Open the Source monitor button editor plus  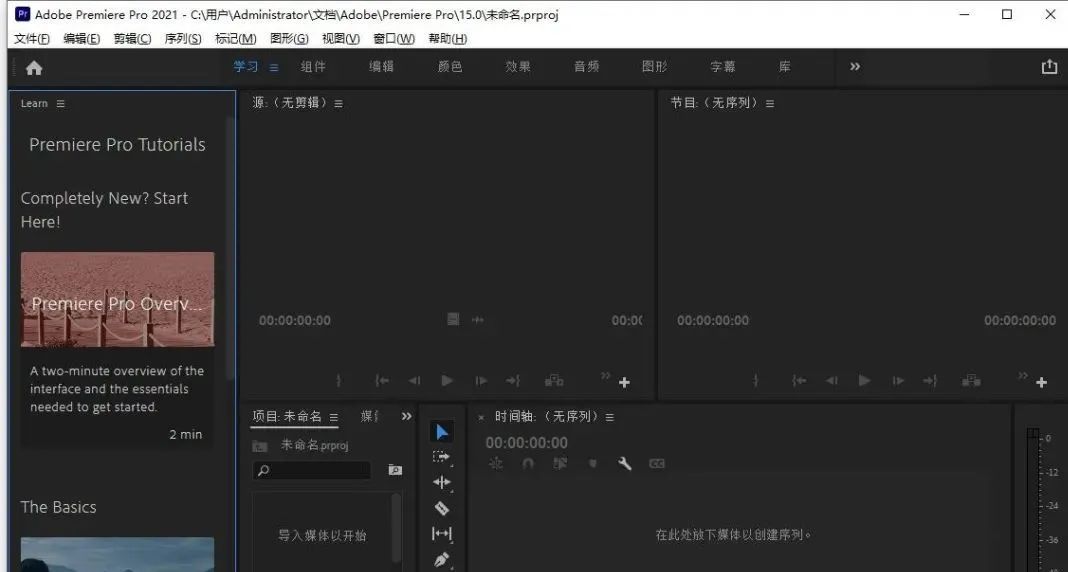coord(624,383)
